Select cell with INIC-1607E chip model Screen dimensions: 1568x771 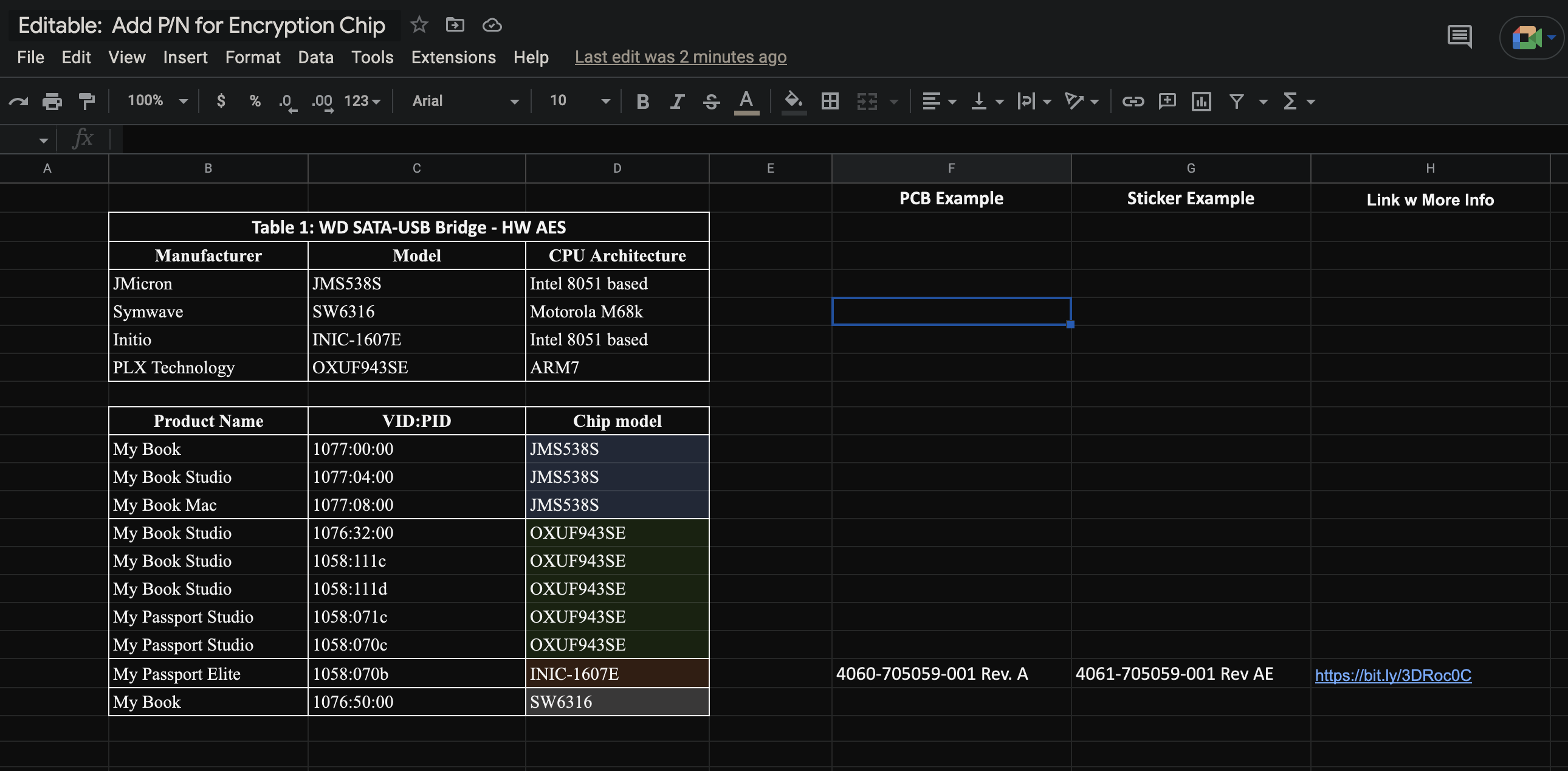point(617,674)
